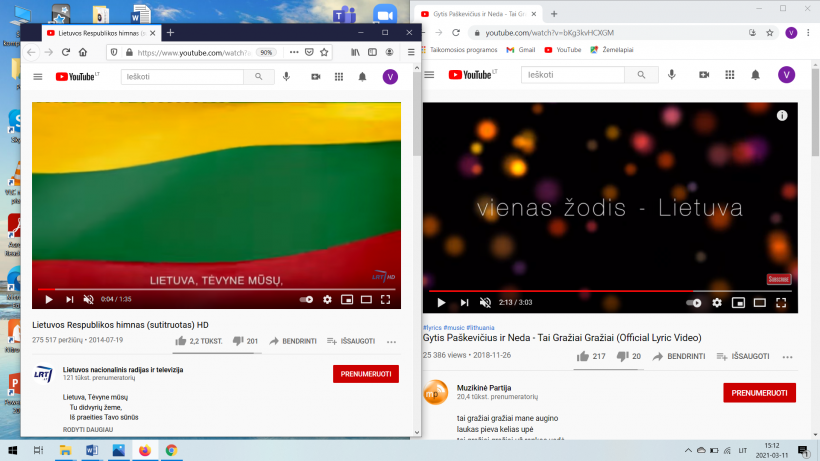Open more actions menu under Chrome video
The image size is (820, 461).
tap(788, 357)
